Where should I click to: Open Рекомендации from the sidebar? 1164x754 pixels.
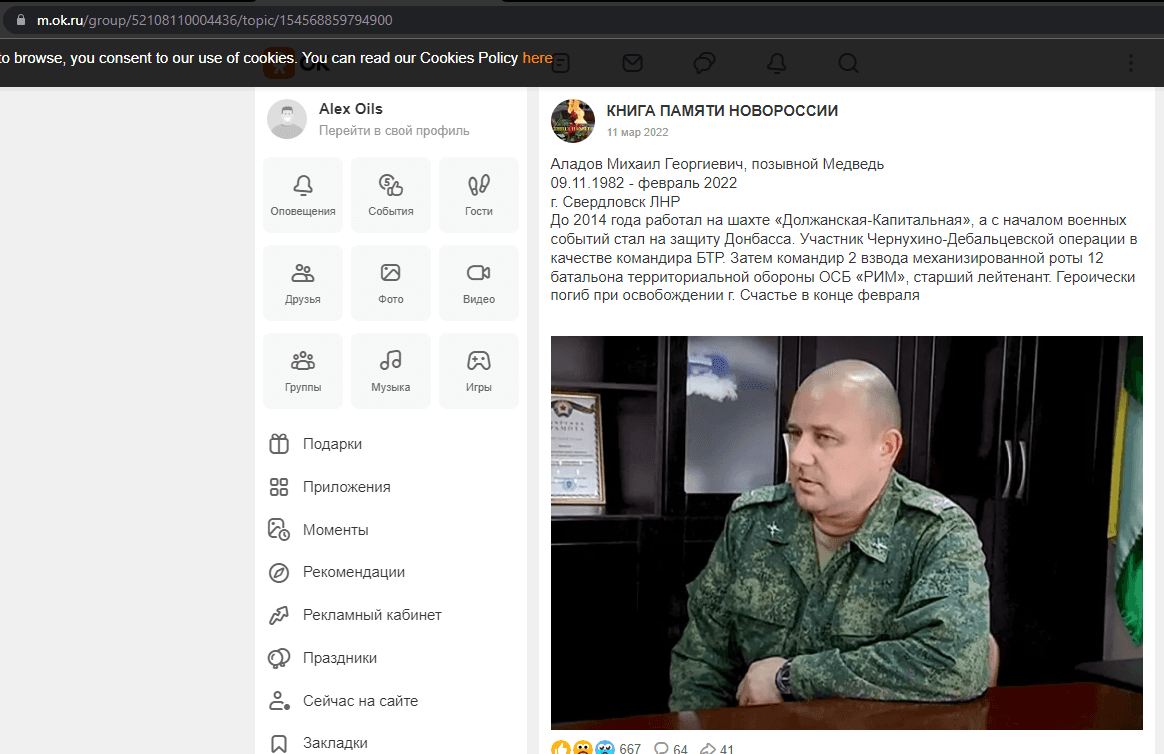click(x=353, y=572)
